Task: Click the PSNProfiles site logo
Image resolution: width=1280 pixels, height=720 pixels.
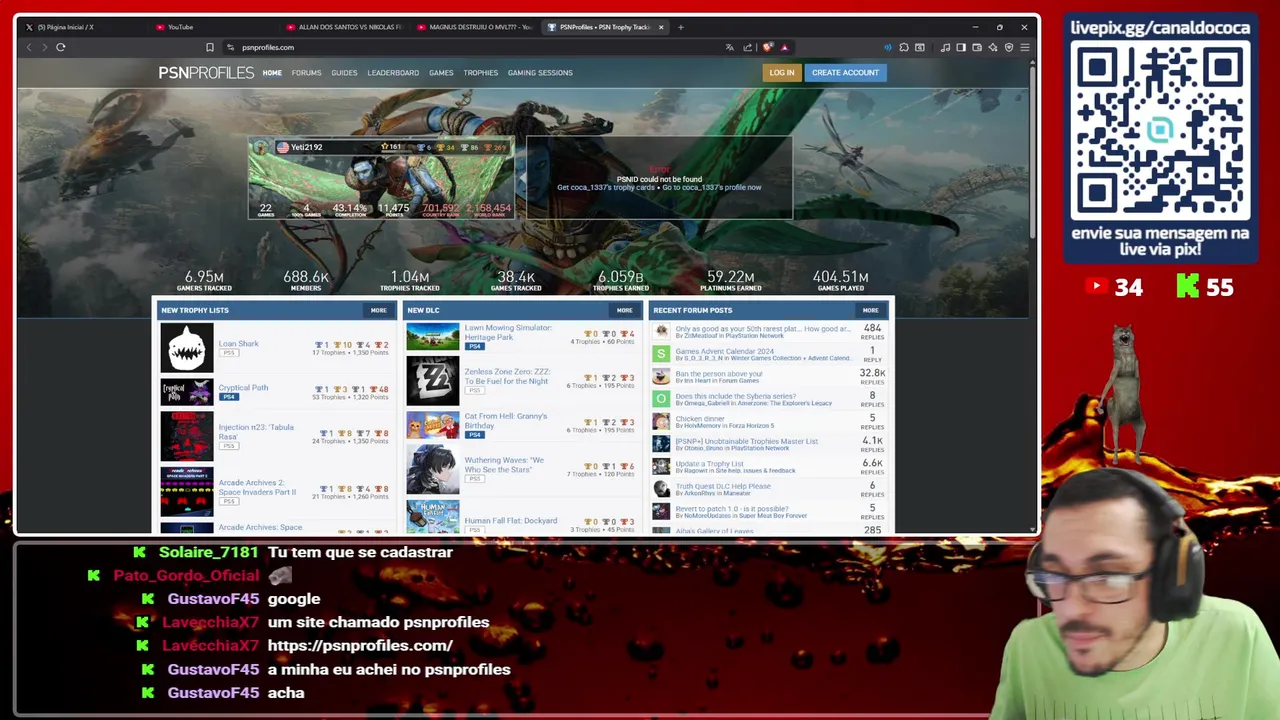Action: coord(206,72)
